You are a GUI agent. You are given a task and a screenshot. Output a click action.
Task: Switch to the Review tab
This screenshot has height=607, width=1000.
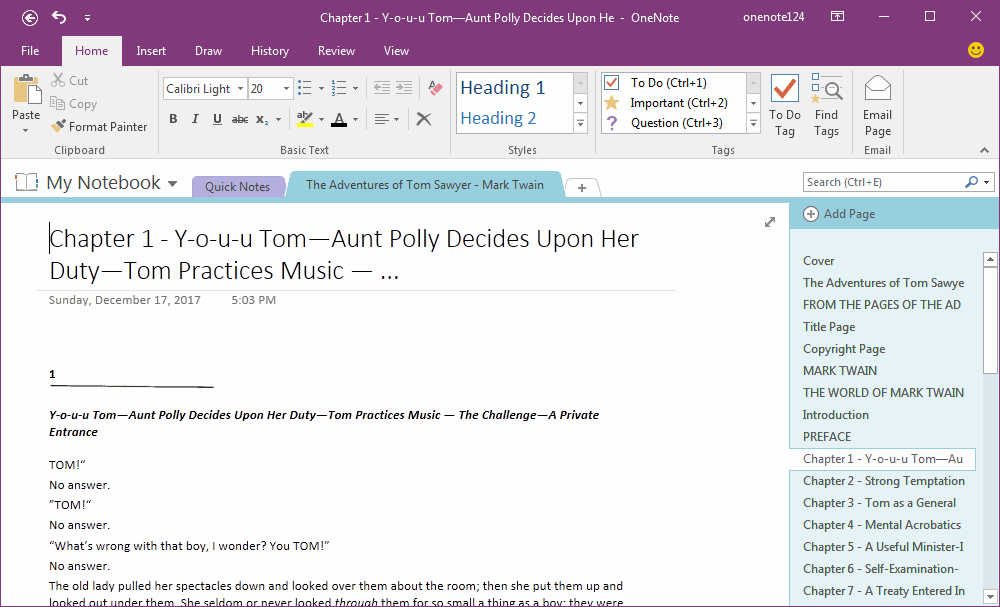click(336, 51)
